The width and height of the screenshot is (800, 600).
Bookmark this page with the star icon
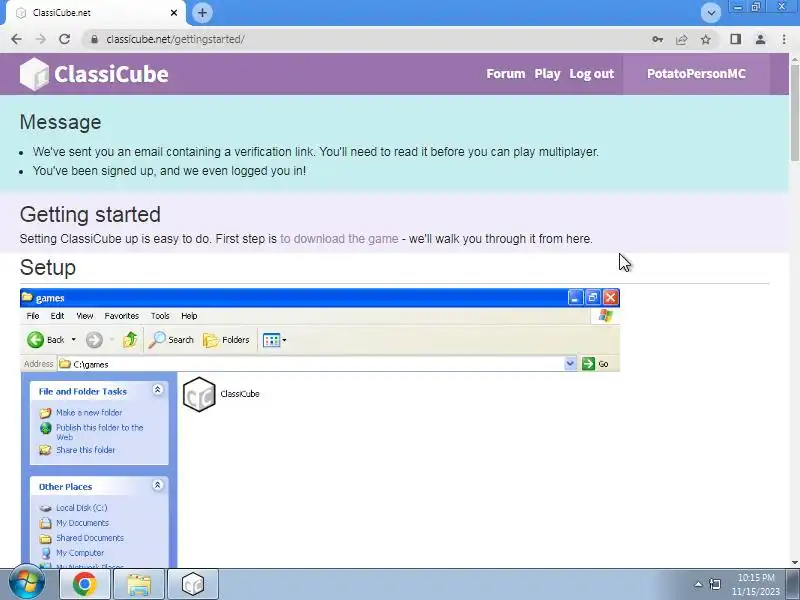[x=706, y=39]
